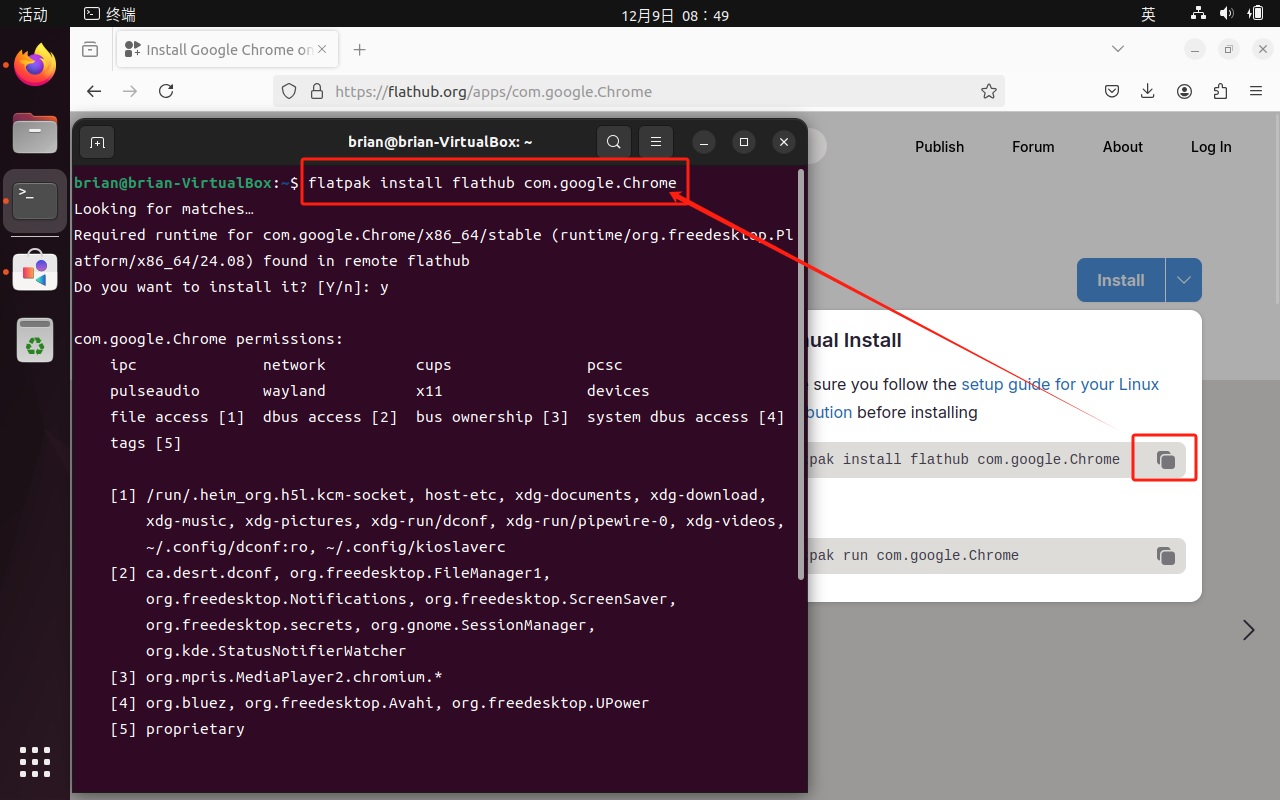
Task: Open the terminal hamburger menu
Action: coord(656,142)
